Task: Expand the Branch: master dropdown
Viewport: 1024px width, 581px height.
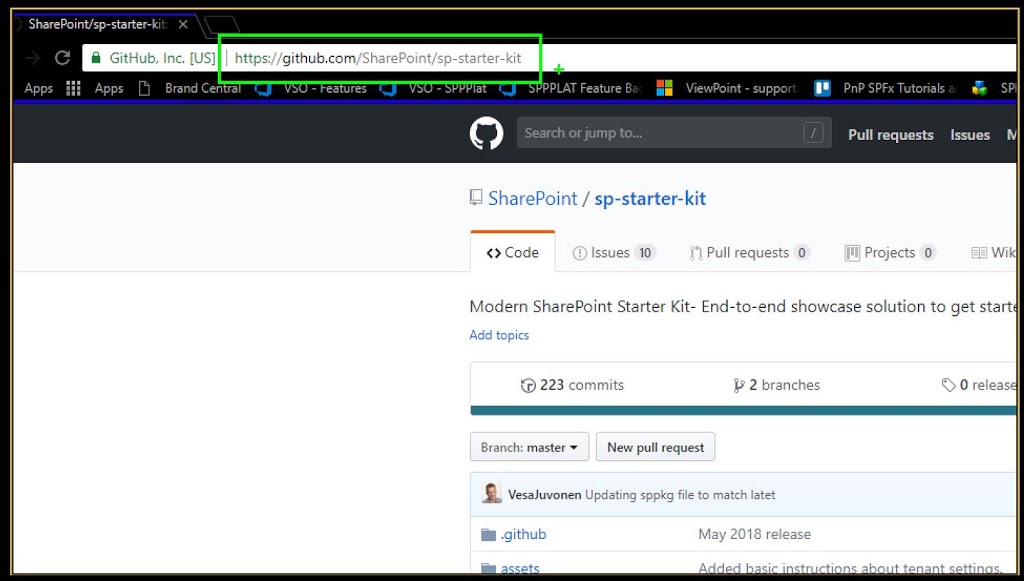Action: [529, 447]
